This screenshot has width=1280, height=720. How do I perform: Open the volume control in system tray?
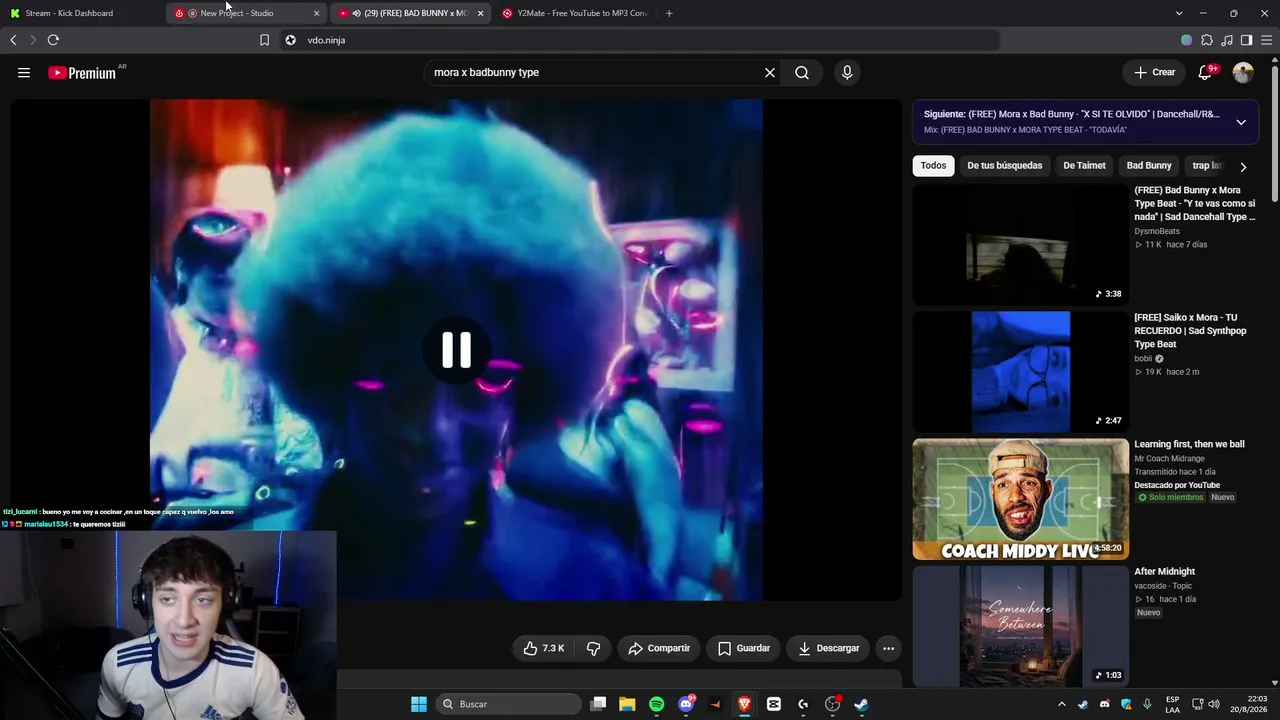[1214, 704]
